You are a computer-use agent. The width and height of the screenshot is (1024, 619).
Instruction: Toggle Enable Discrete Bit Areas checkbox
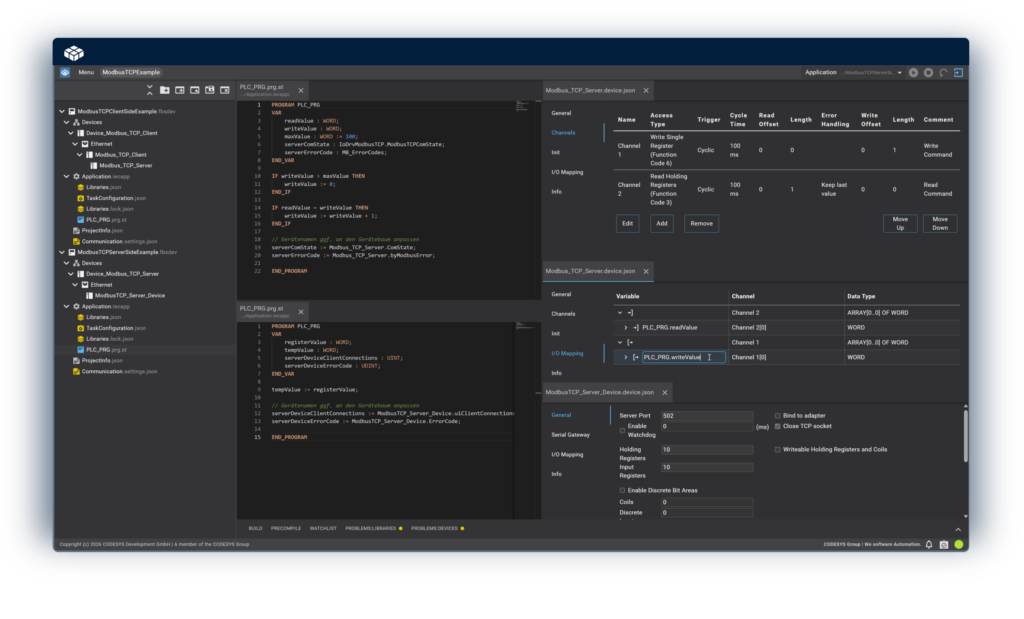pos(622,490)
